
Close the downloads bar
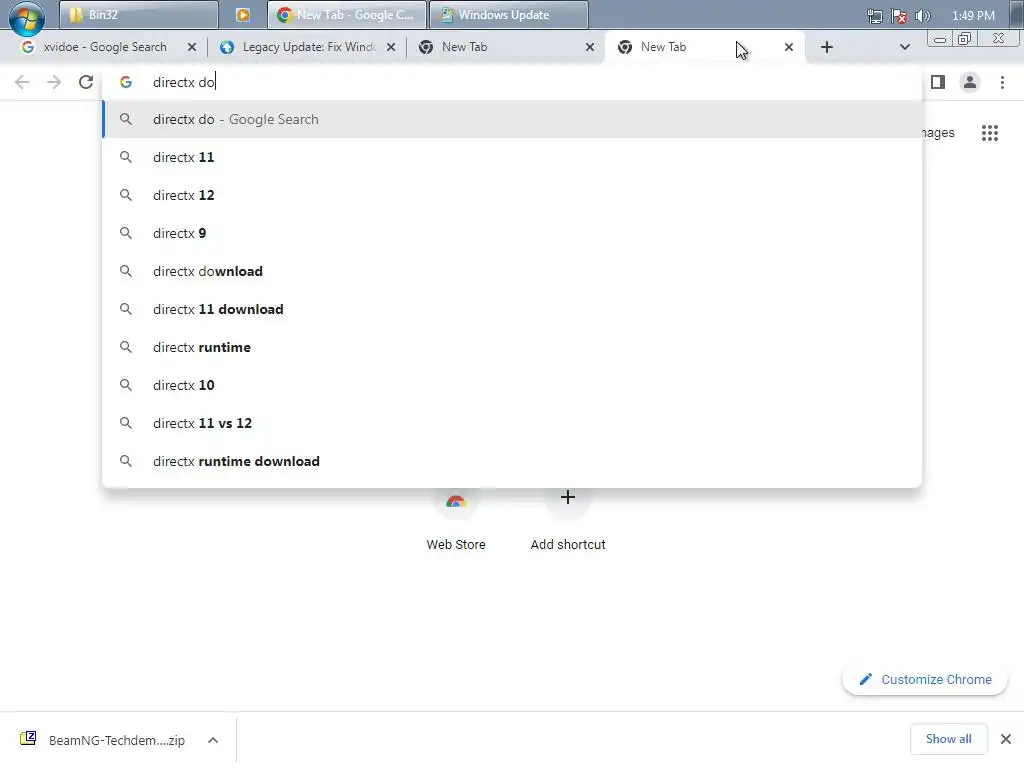[1006, 739]
